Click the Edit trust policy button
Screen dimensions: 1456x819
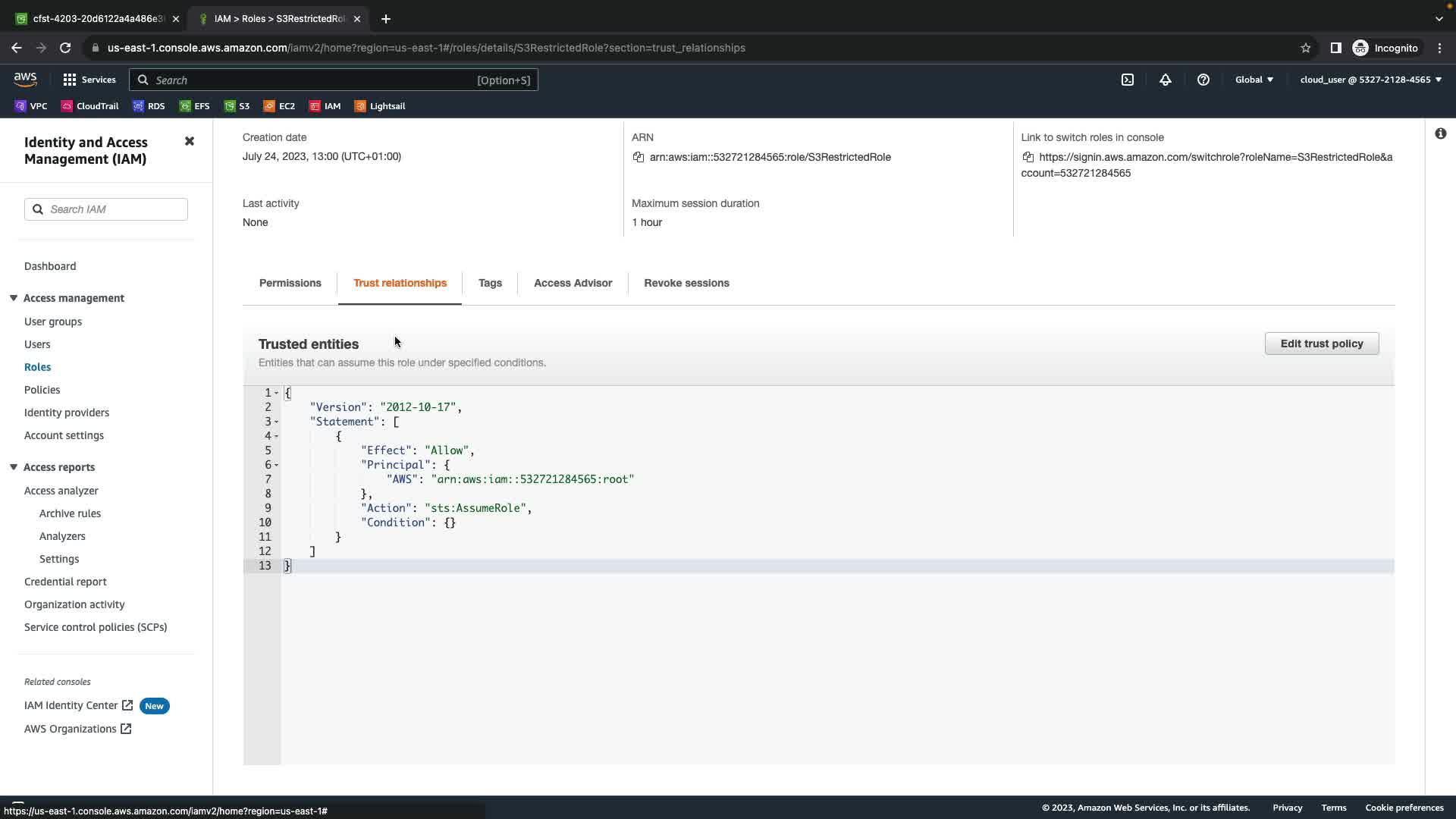point(1321,344)
